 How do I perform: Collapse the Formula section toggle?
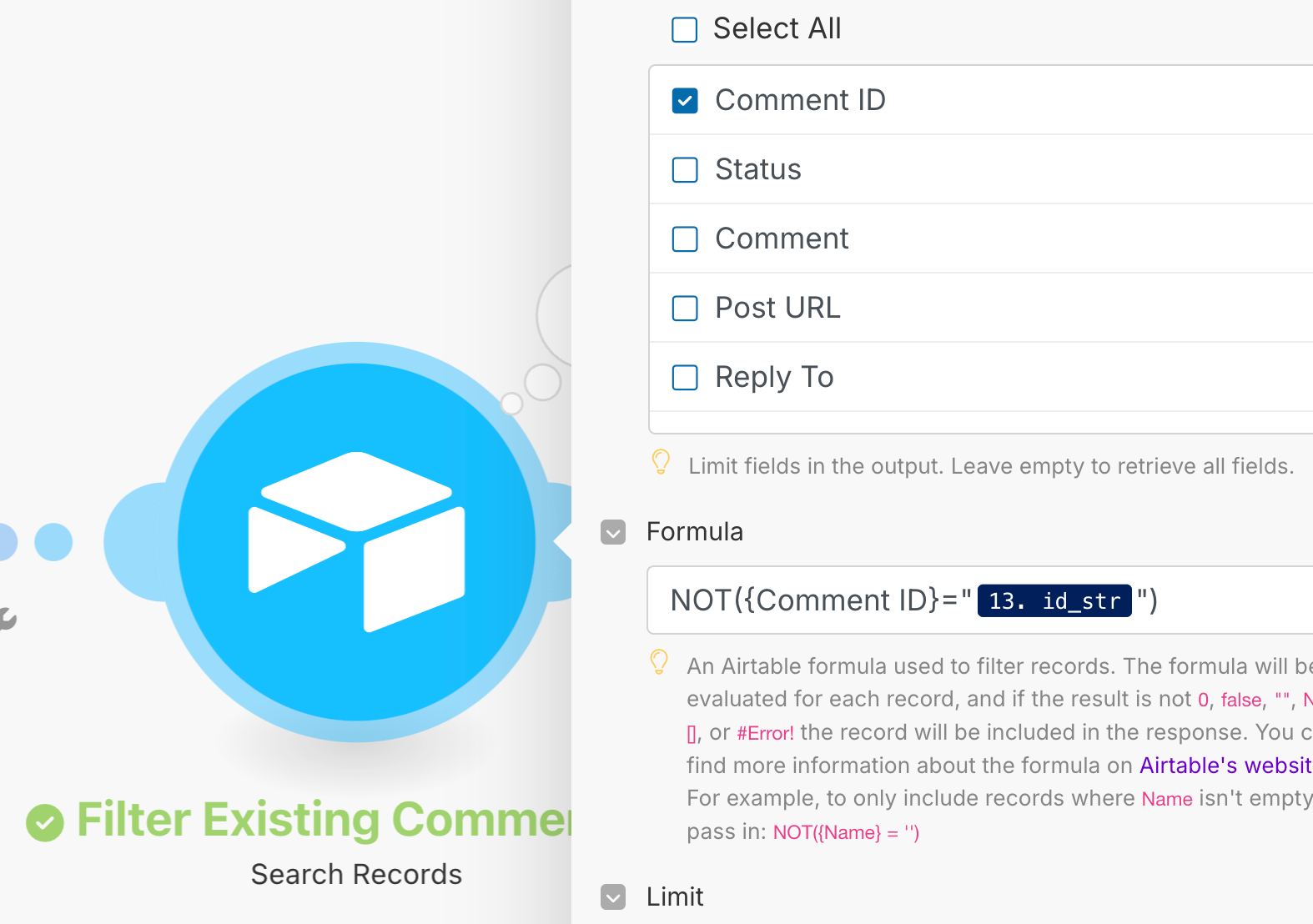tap(613, 532)
